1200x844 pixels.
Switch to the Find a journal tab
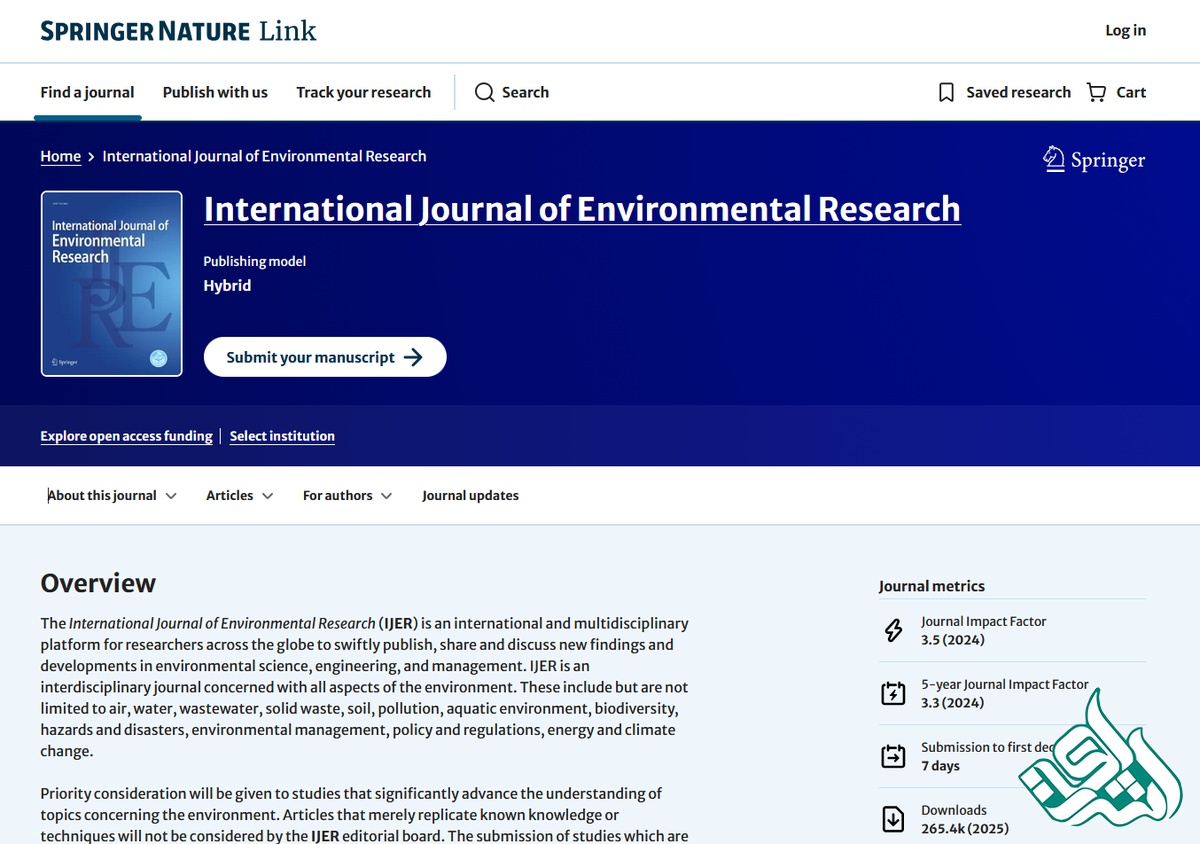click(87, 92)
